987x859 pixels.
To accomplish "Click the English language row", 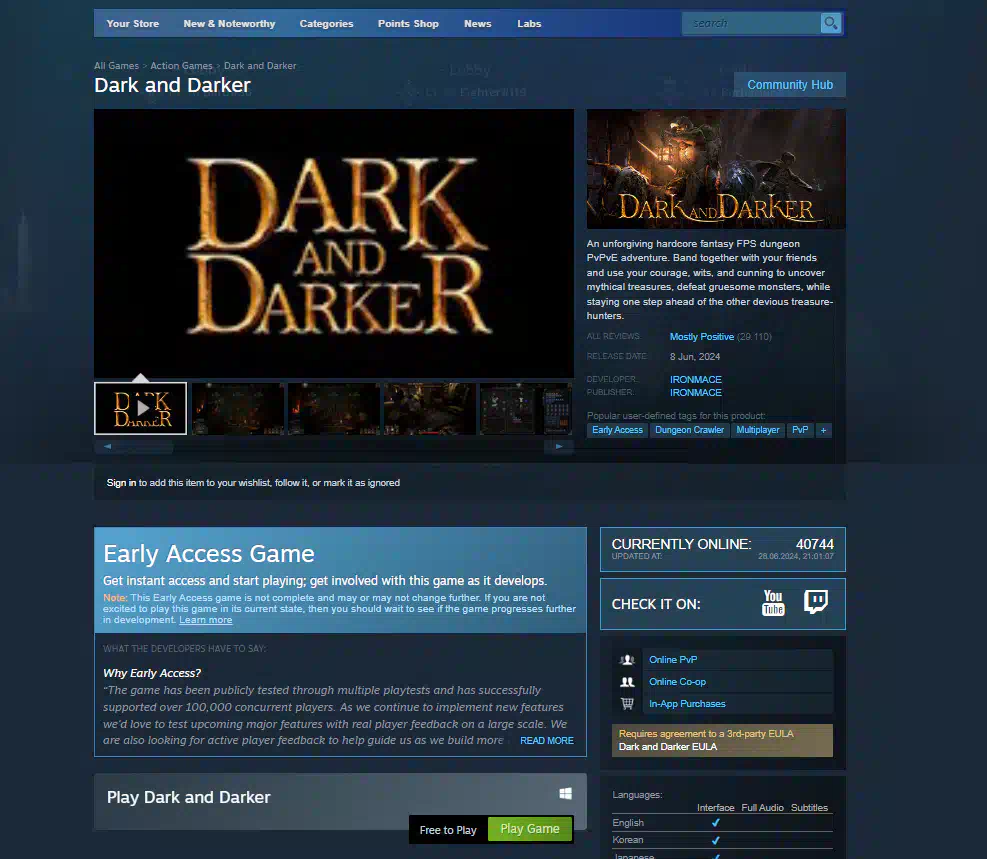I will tap(722, 823).
